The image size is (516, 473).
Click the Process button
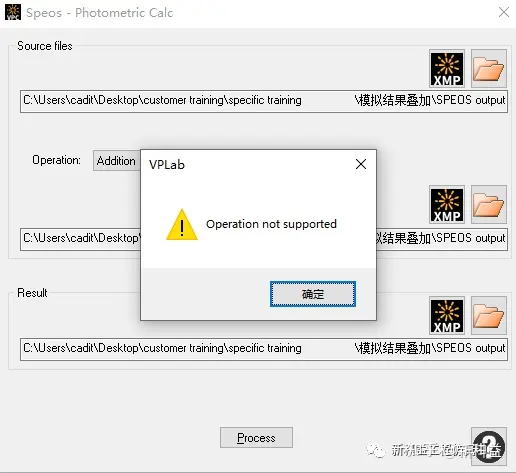(256, 437)
